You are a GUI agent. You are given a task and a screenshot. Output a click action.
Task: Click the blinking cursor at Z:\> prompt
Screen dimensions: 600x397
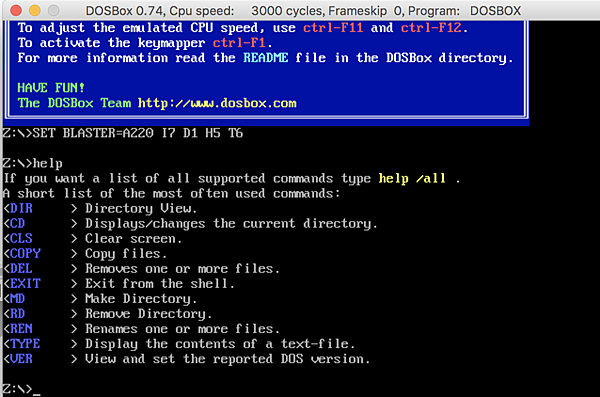pos(36,394)
